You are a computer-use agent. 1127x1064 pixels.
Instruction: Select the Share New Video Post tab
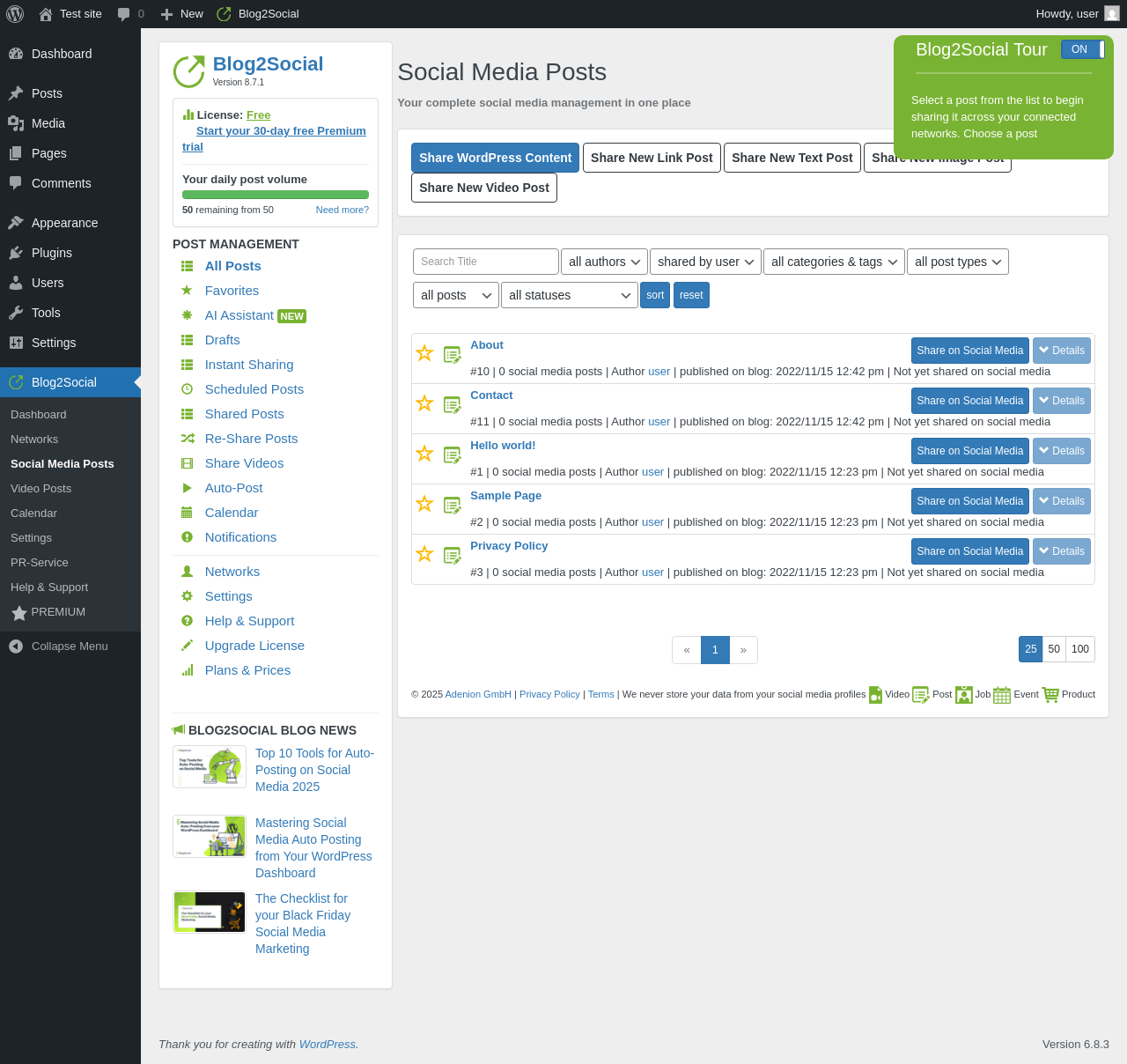[484, 188]
